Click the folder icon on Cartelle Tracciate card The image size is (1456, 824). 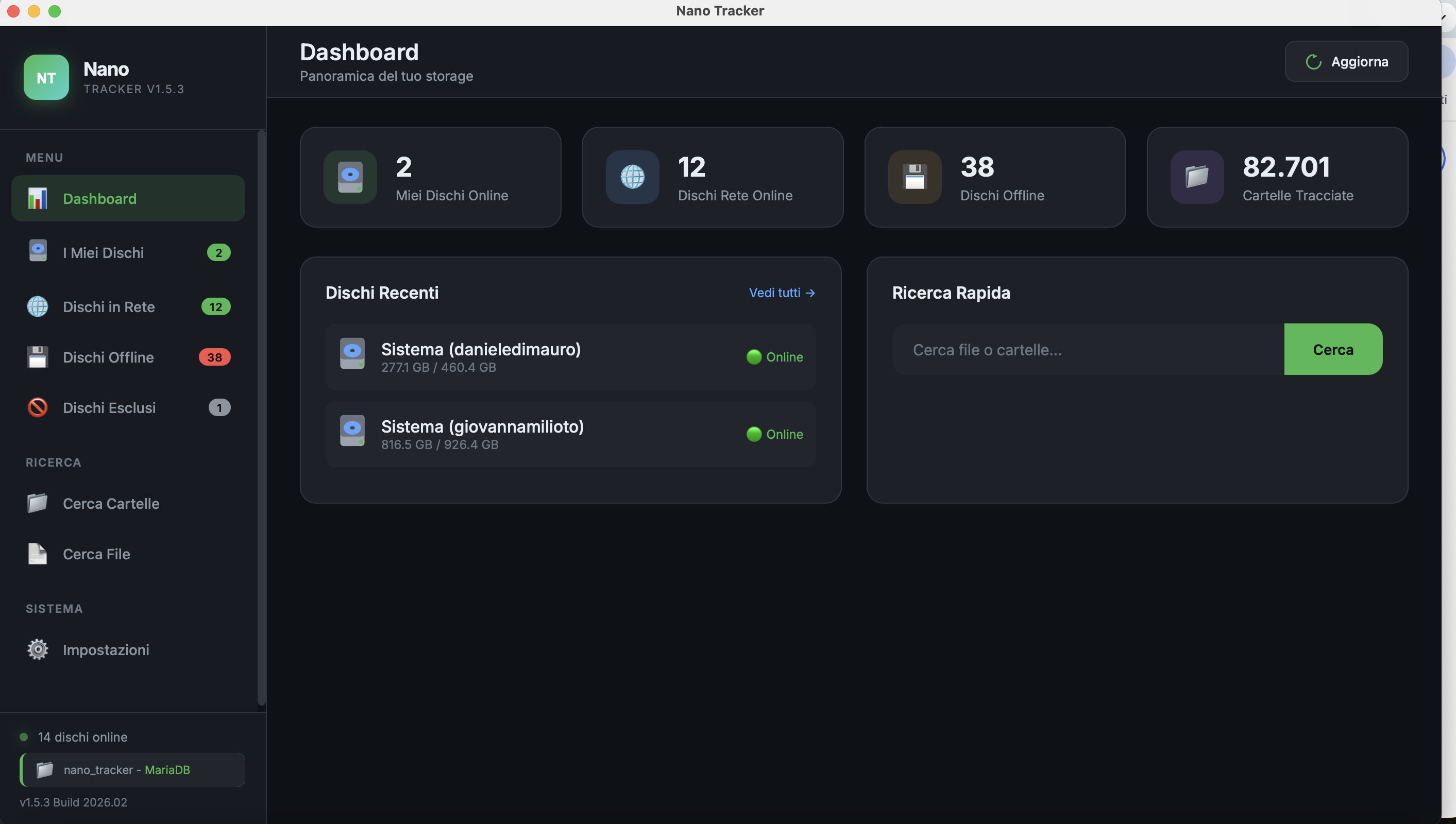click(1196, 177)
